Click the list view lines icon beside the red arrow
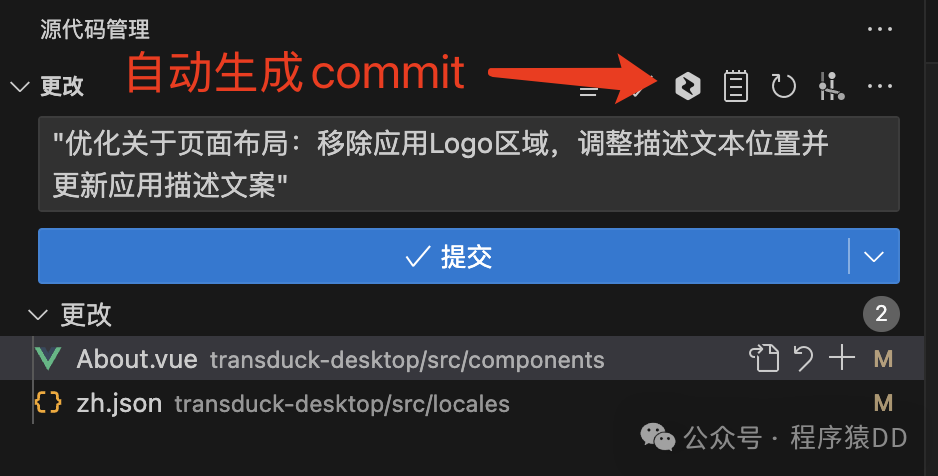This screenshot has width=938, height=476. pyautogui.click(x=589, y=90)
